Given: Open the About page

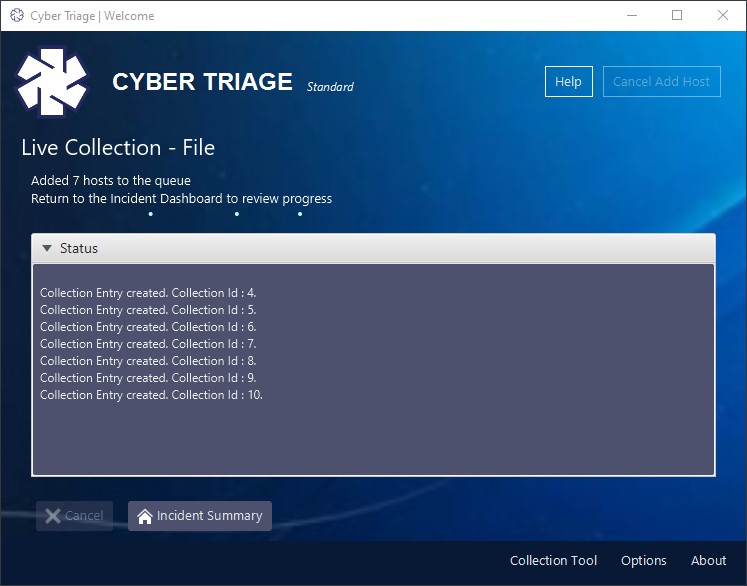Looking at the screenshot, I should [x=708, y=560].
